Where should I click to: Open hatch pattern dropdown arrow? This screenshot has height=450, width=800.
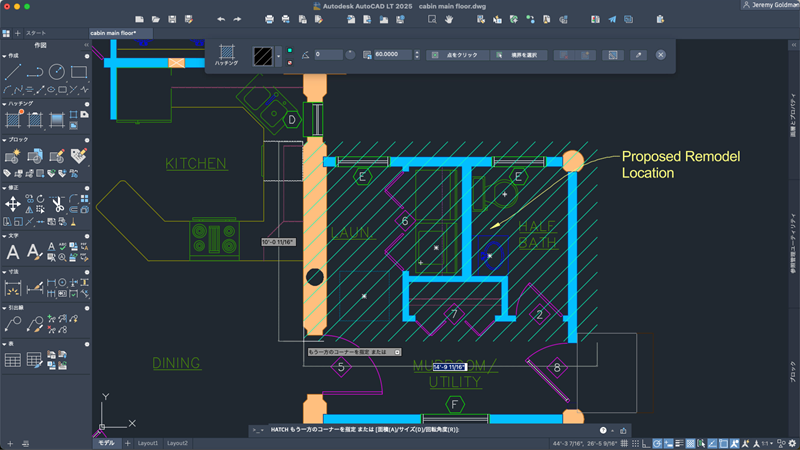(x=279, y=56)
